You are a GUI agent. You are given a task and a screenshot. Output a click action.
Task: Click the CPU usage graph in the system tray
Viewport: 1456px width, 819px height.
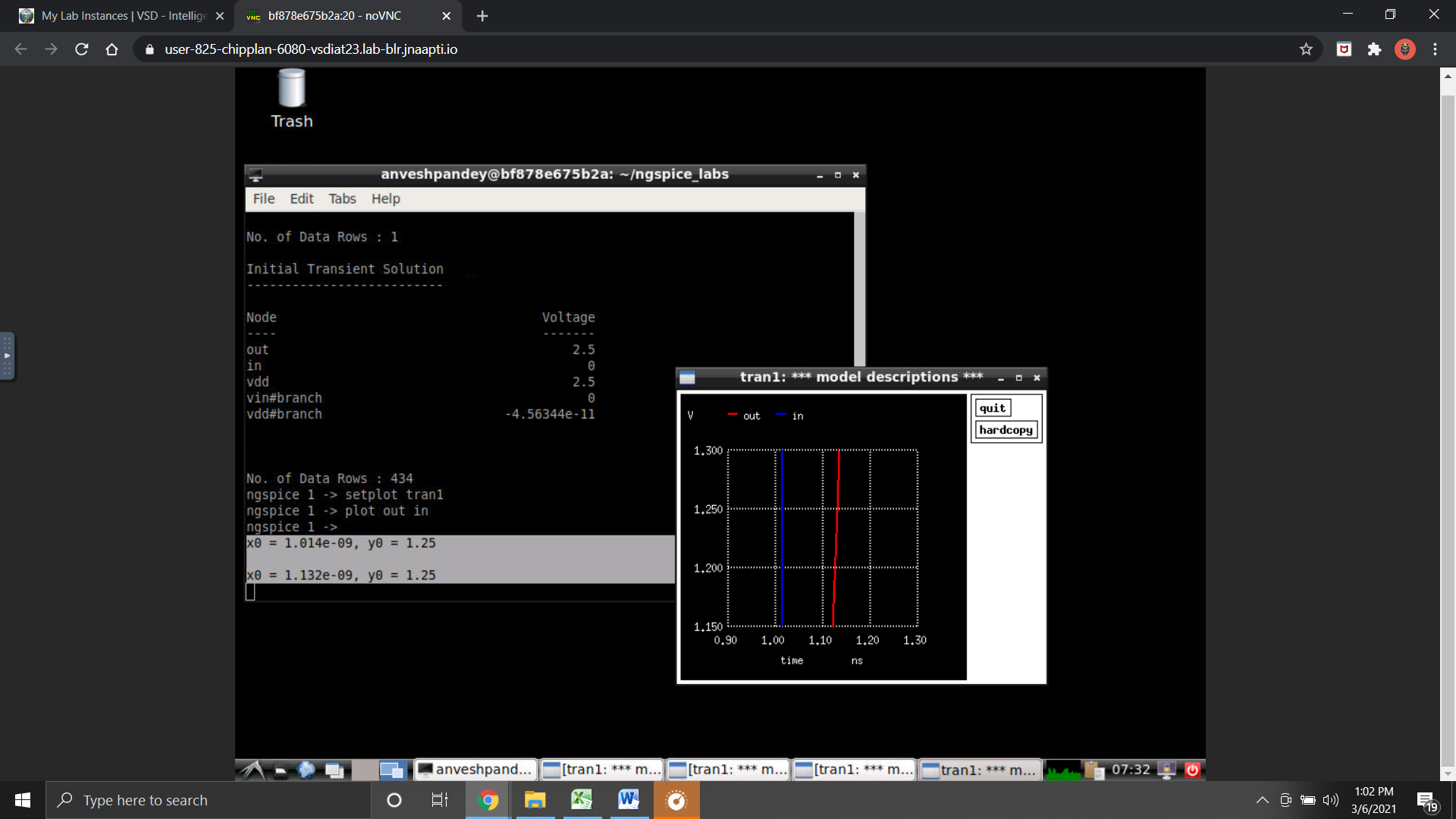1065,770
